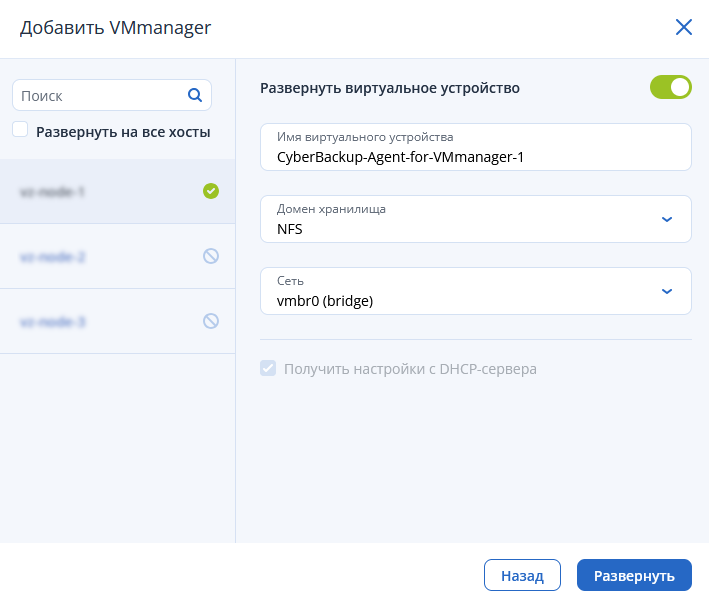Tick 'Развернуть на все хосты' checkbox

coord(20,129)
